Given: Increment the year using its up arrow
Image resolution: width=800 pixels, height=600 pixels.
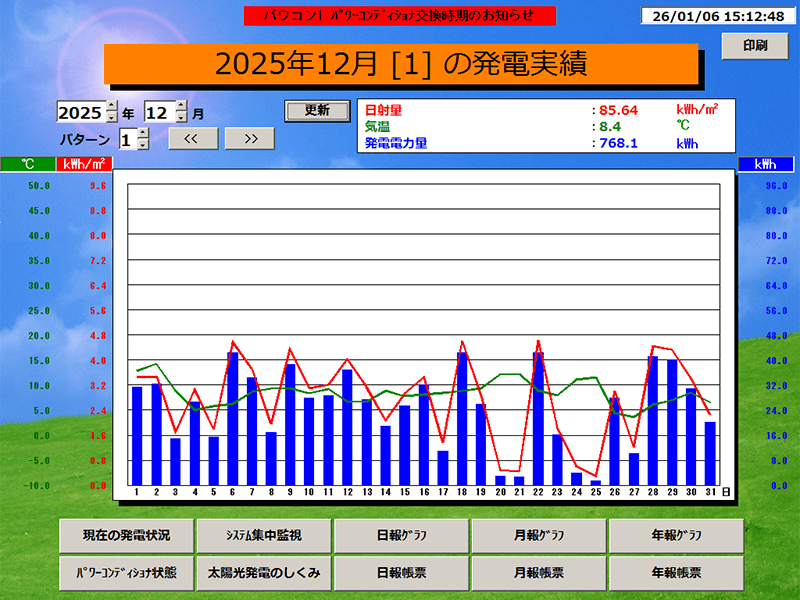Looking at the screenshot, I should (x=111, y=107).
